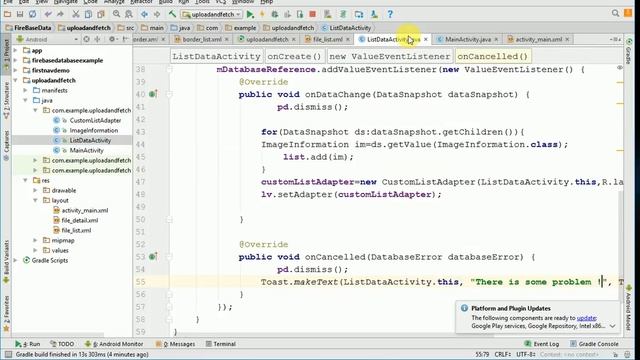Click the red Stop icon

pyautogui.click(x=313, y=14)
